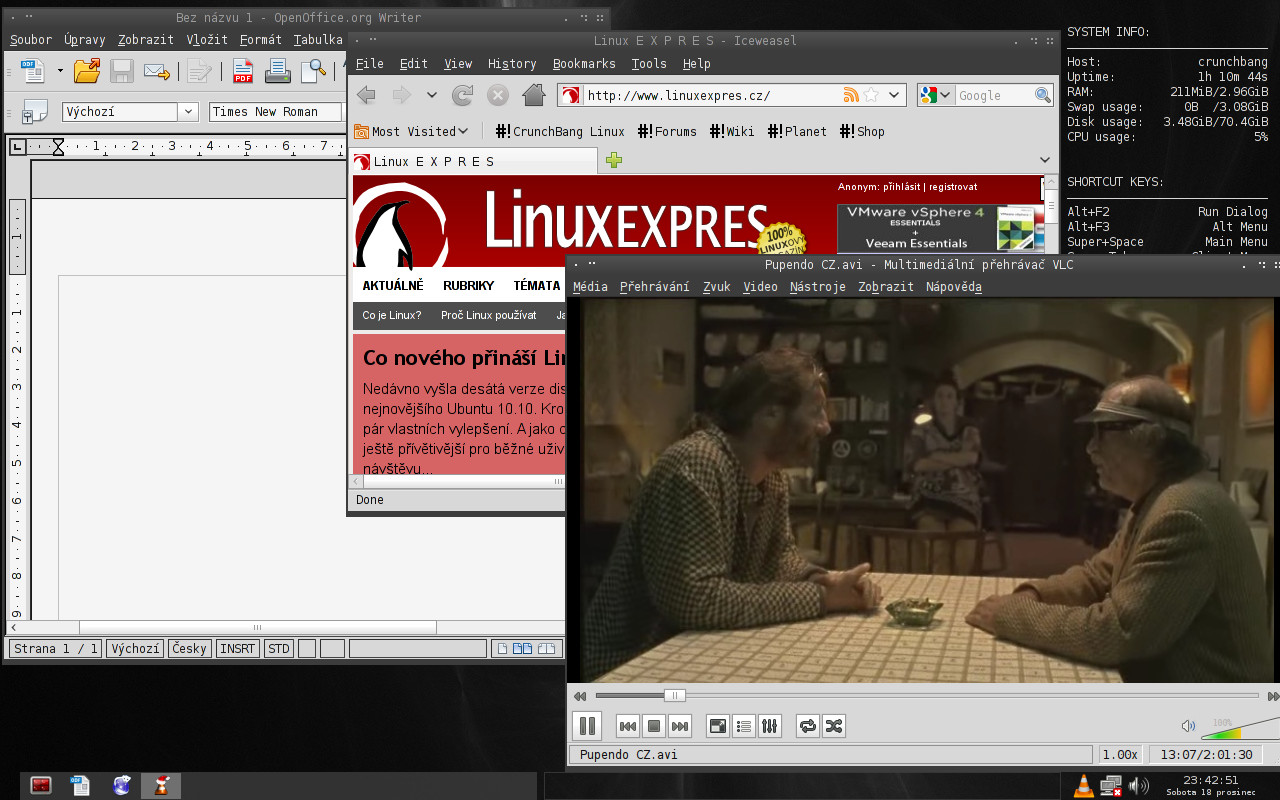Click the Edit File icon in Writer
This screenshot has height=800, width=1280.
[200, 71]
